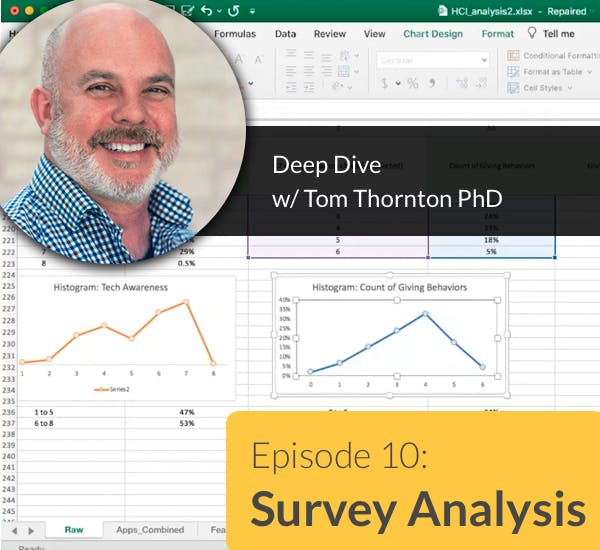Select the cell containing 5%

491,251
